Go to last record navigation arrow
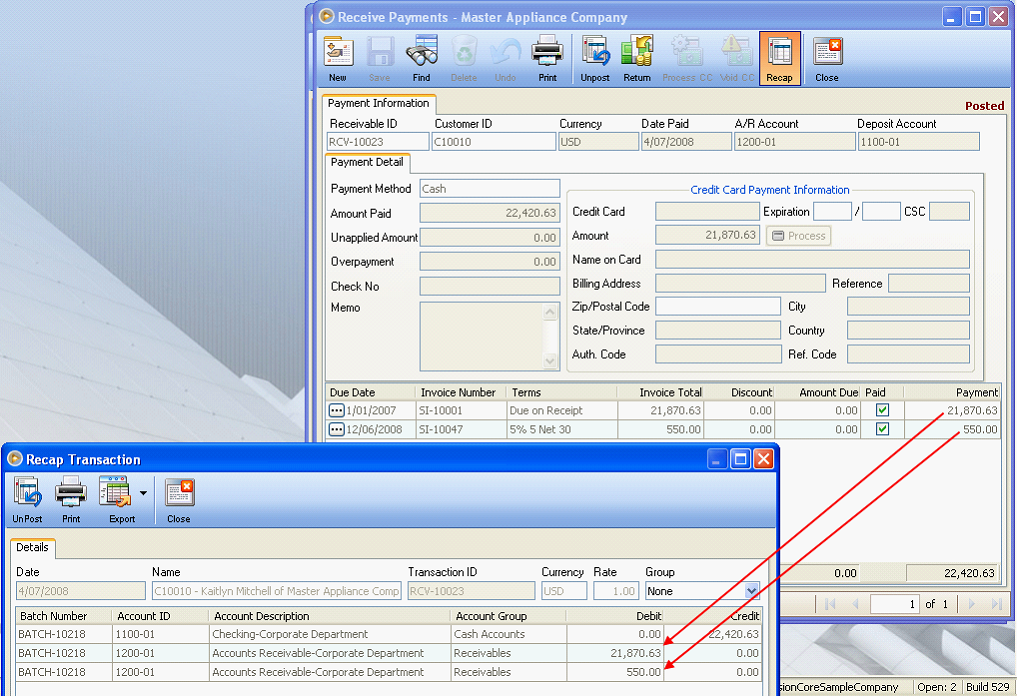 pos(997,604)
